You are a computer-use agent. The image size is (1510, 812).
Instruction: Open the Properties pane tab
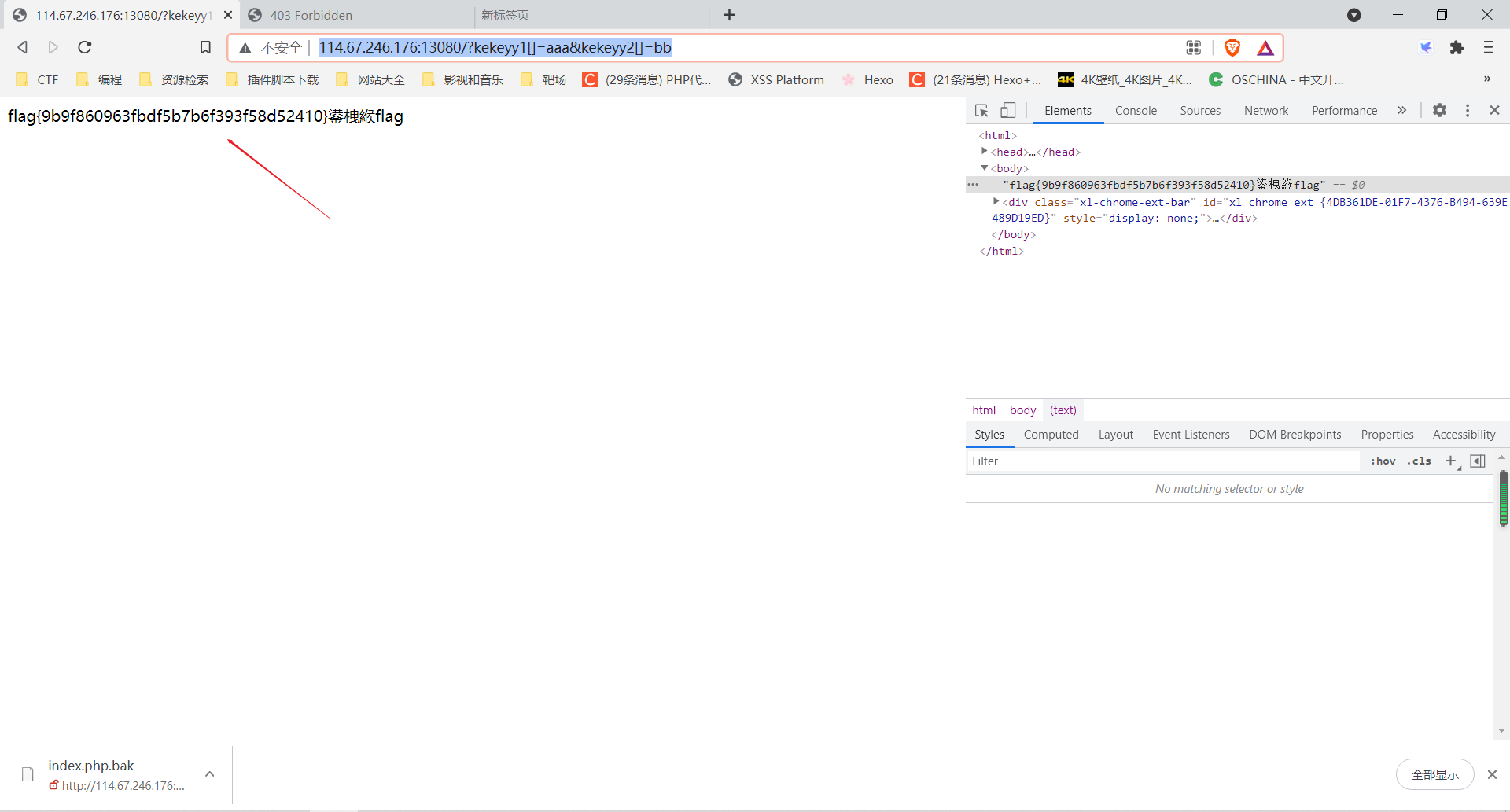point(1387,435)
